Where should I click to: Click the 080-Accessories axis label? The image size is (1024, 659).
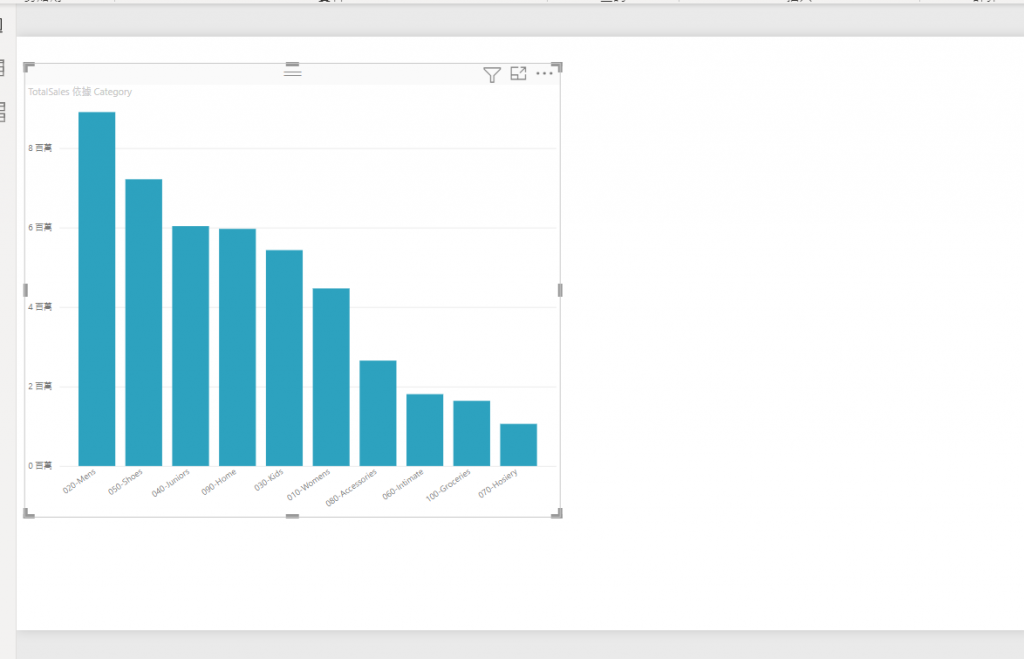tap(351, 488)
